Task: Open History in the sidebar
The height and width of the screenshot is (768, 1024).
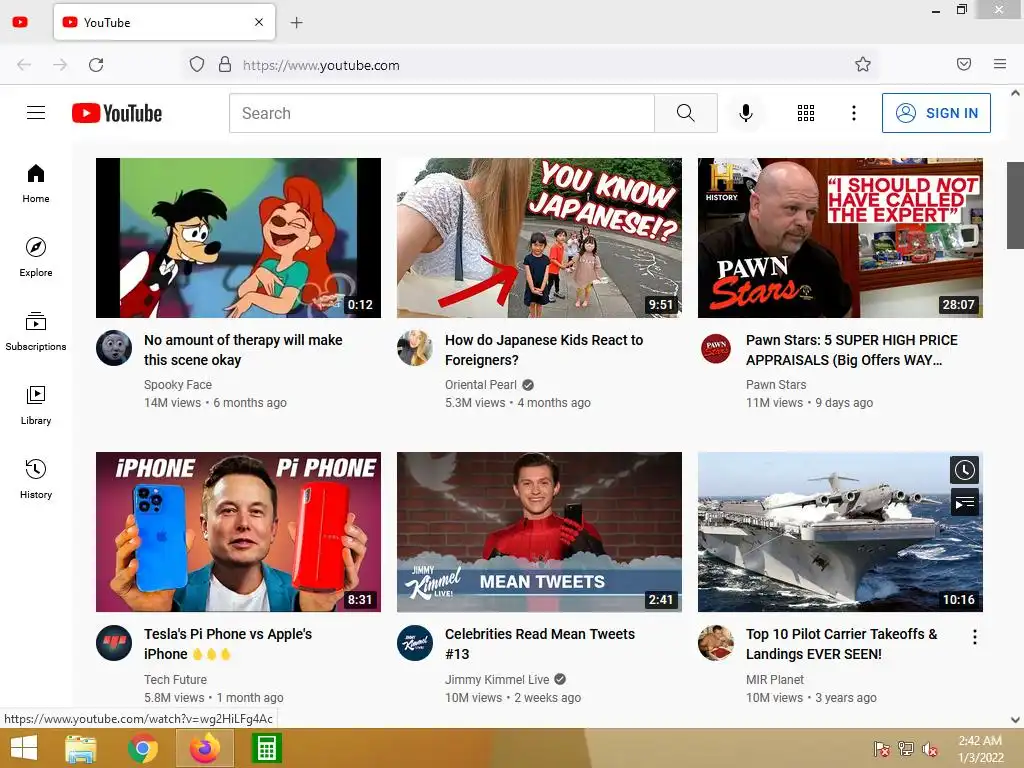Action: (36, 479)
